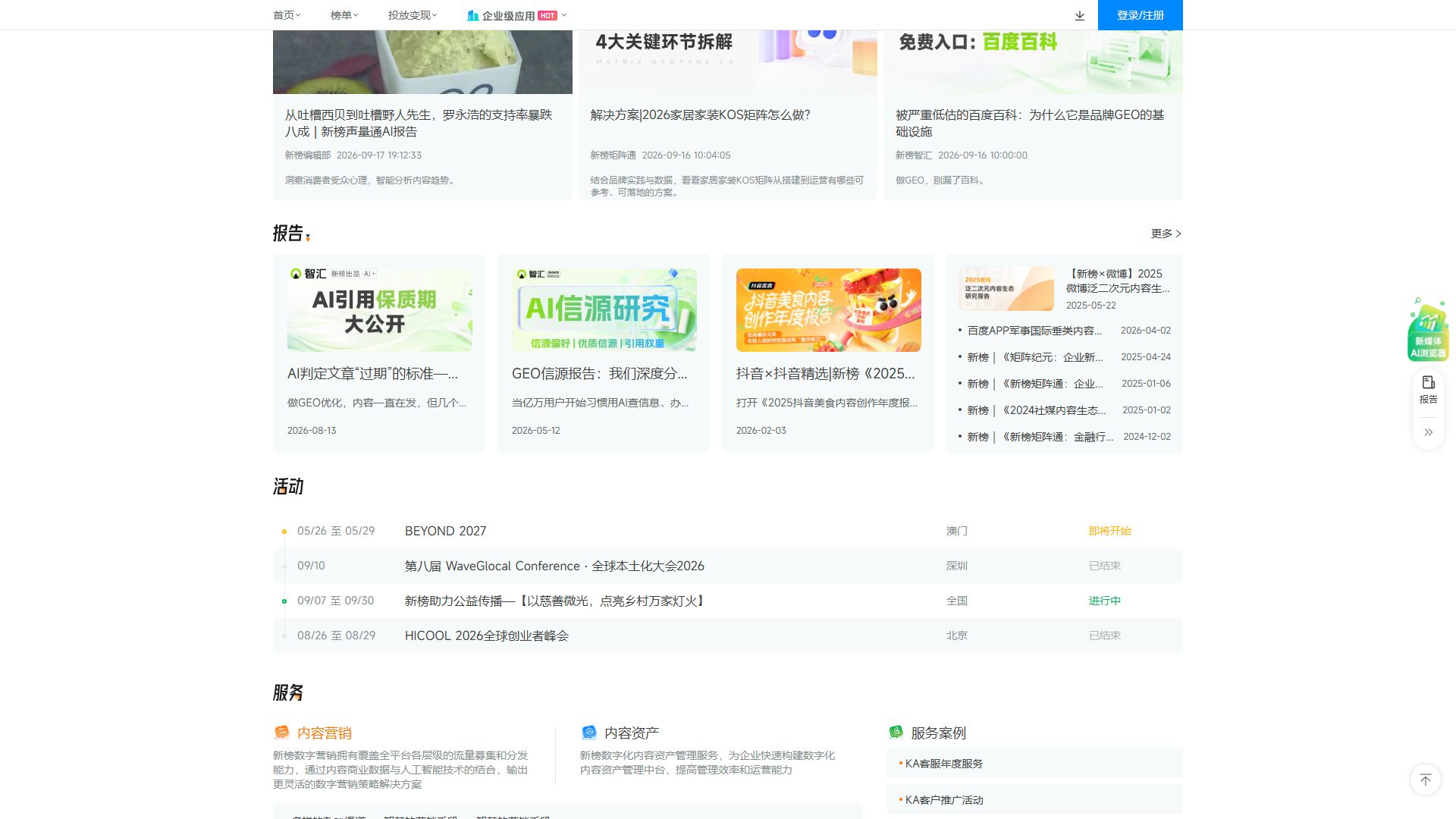Open 第八届 WaveGlocal Conference event
This screenshot has width=1456, height=819.
pyautogui.click(x=728, y=566)
